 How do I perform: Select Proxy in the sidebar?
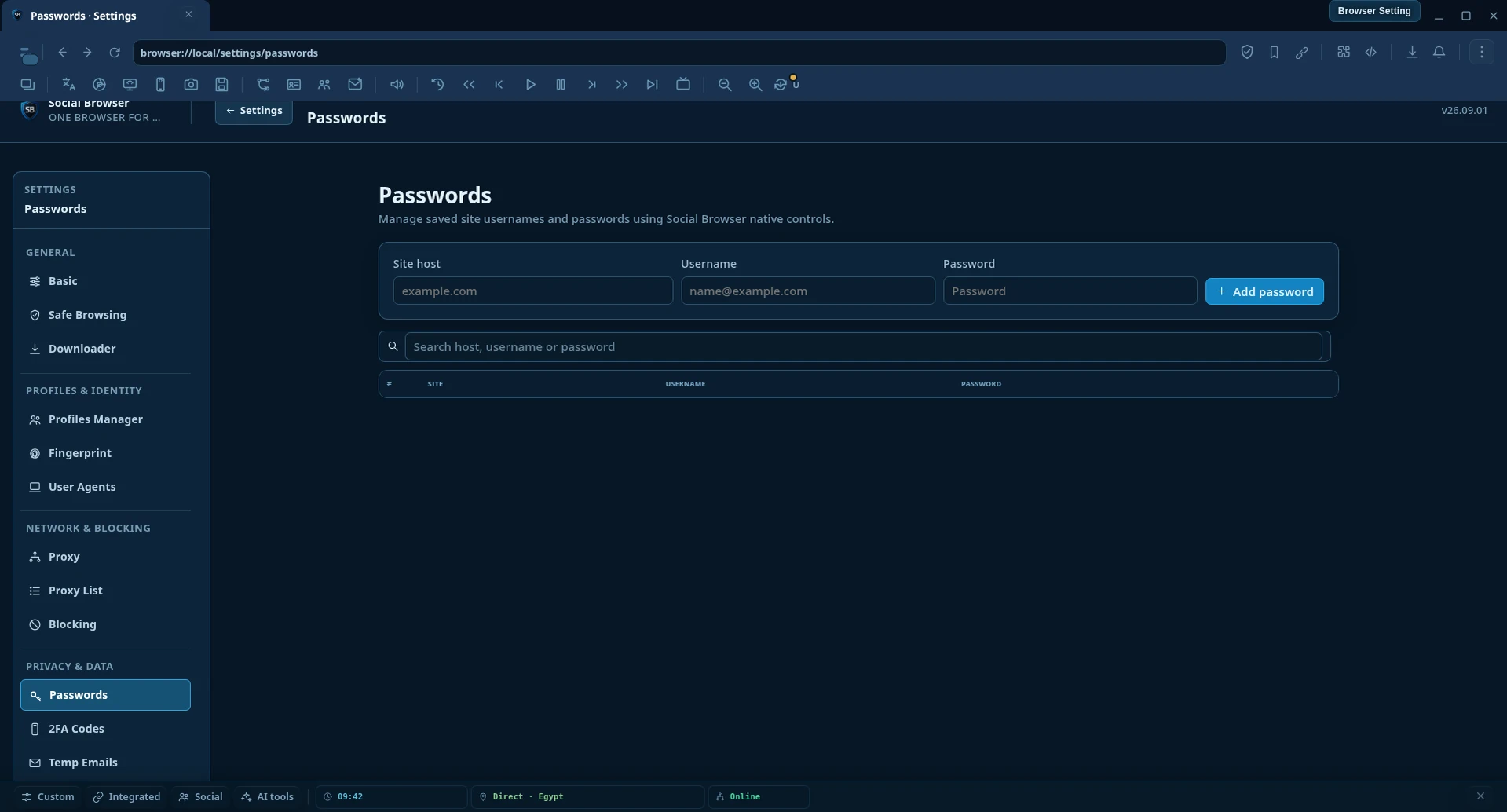[x=105, y=557]
